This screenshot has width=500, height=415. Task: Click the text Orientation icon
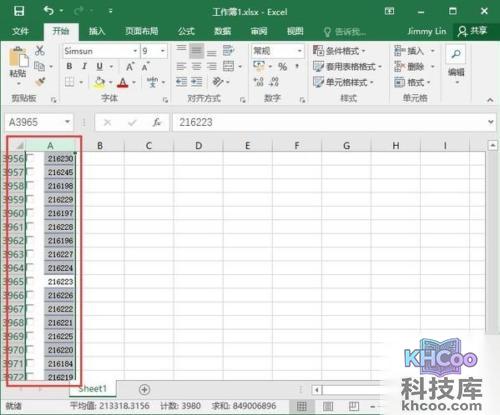point(218,82)
